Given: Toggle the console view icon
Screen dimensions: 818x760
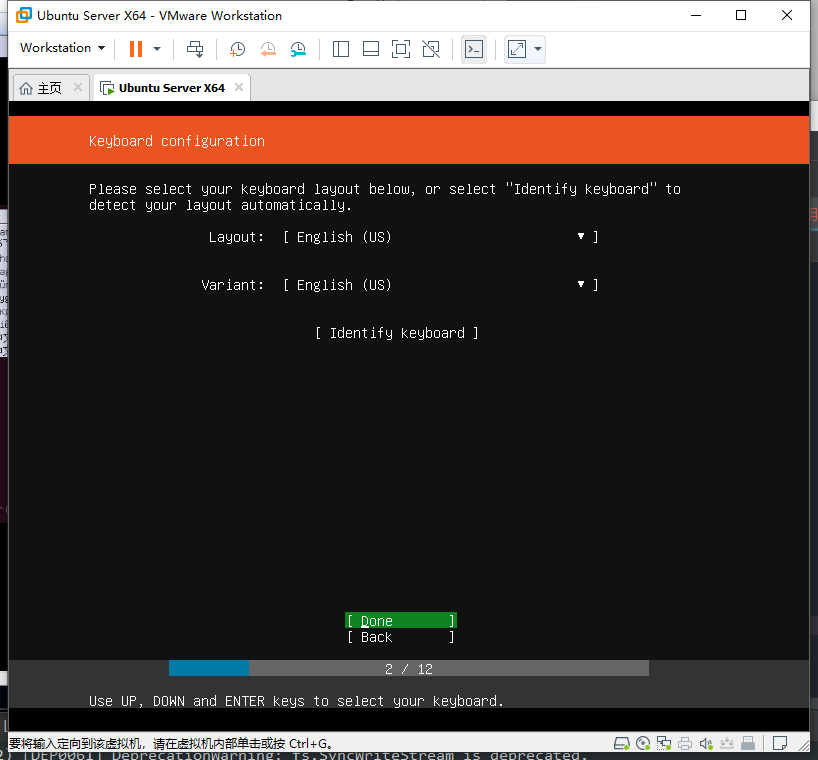Looking at the screenshot, I should tap(474, 50).
